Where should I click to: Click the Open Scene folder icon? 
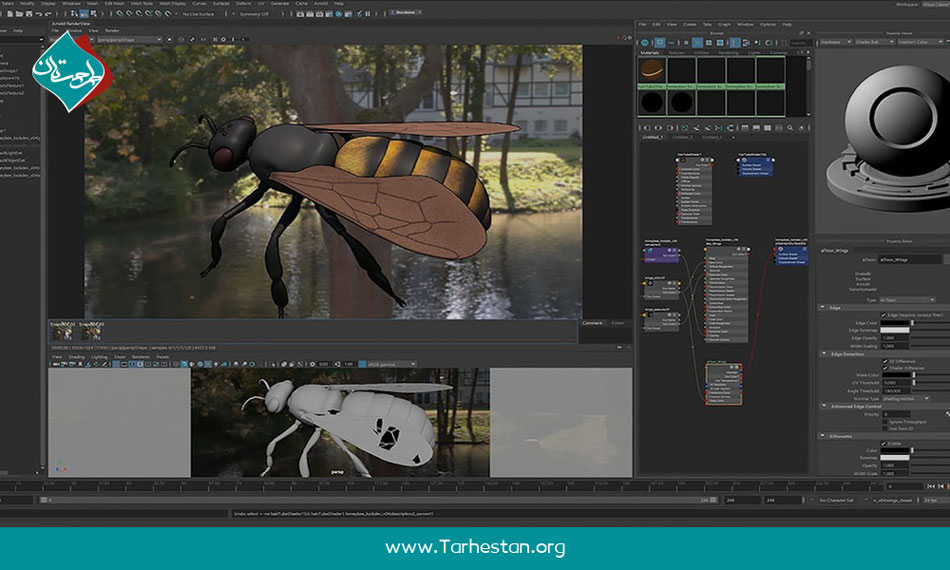19,13
